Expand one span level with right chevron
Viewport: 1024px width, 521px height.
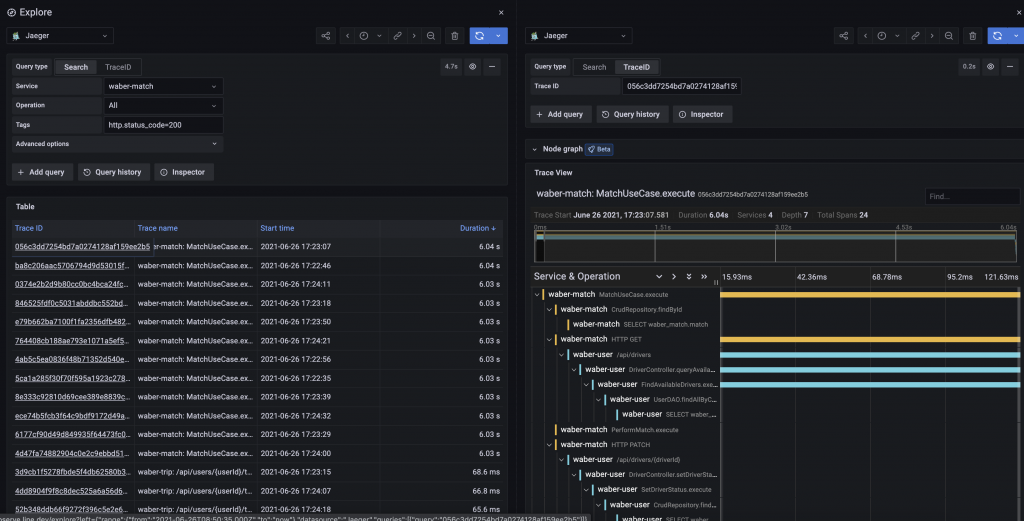pyautogui.click(x=674, y=277)
